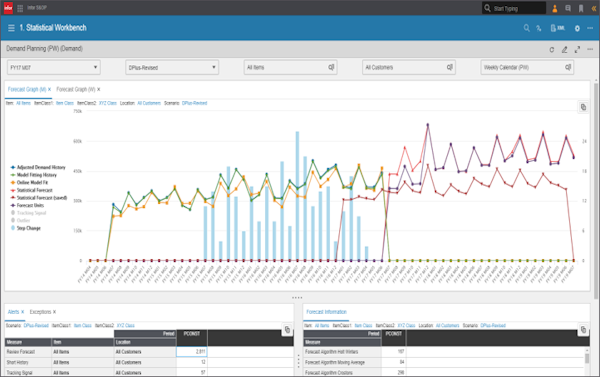This screenshot has width=600, height=377.
Task: Click the search magnifier in blue header
Action: (527, 28)
